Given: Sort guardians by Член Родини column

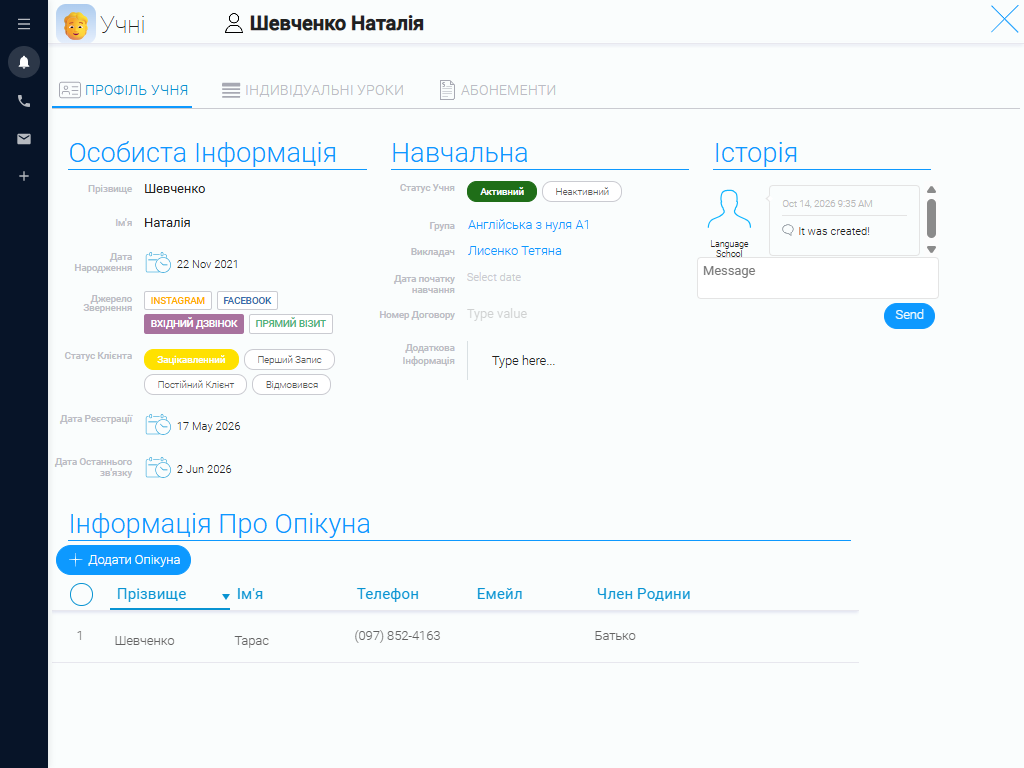Looking at the screenshot, I should click(643, 594).
